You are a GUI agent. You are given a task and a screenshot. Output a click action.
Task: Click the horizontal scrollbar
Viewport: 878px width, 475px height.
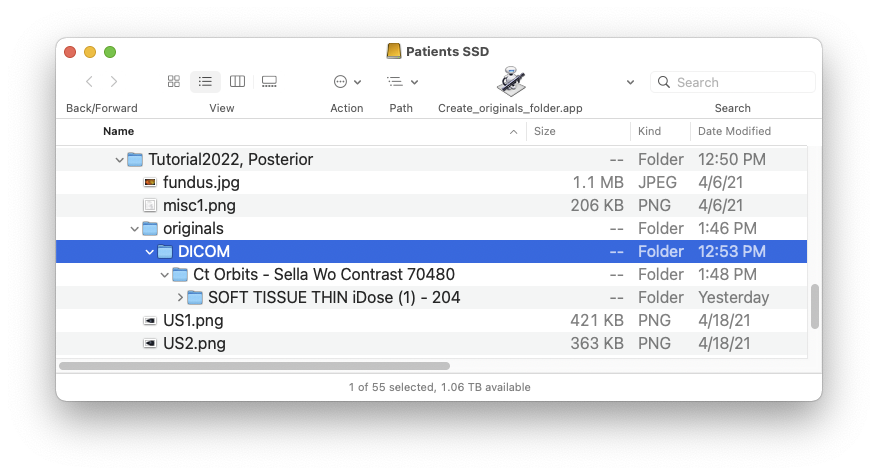(254, 366)
